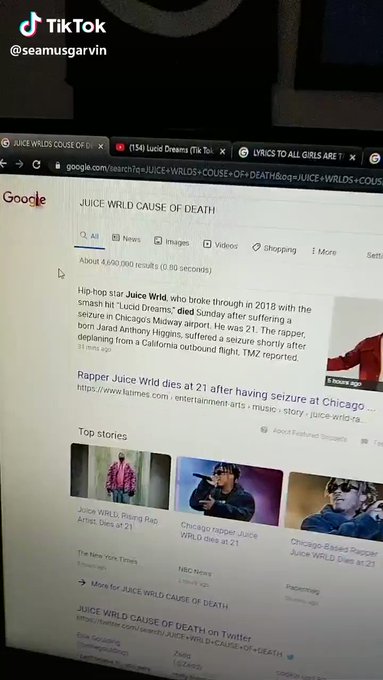Screen dimensions: 383x680
Task: Go back with the browser back arrow
Action: [3, 163]
